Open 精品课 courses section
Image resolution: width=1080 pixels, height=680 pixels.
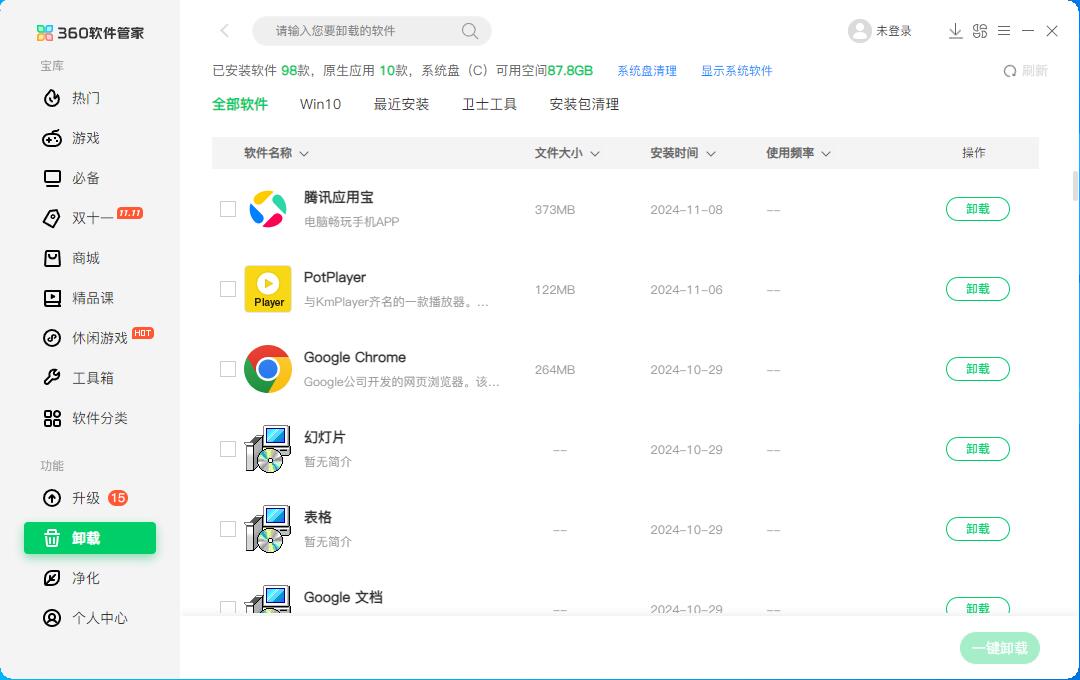[79, 298]
